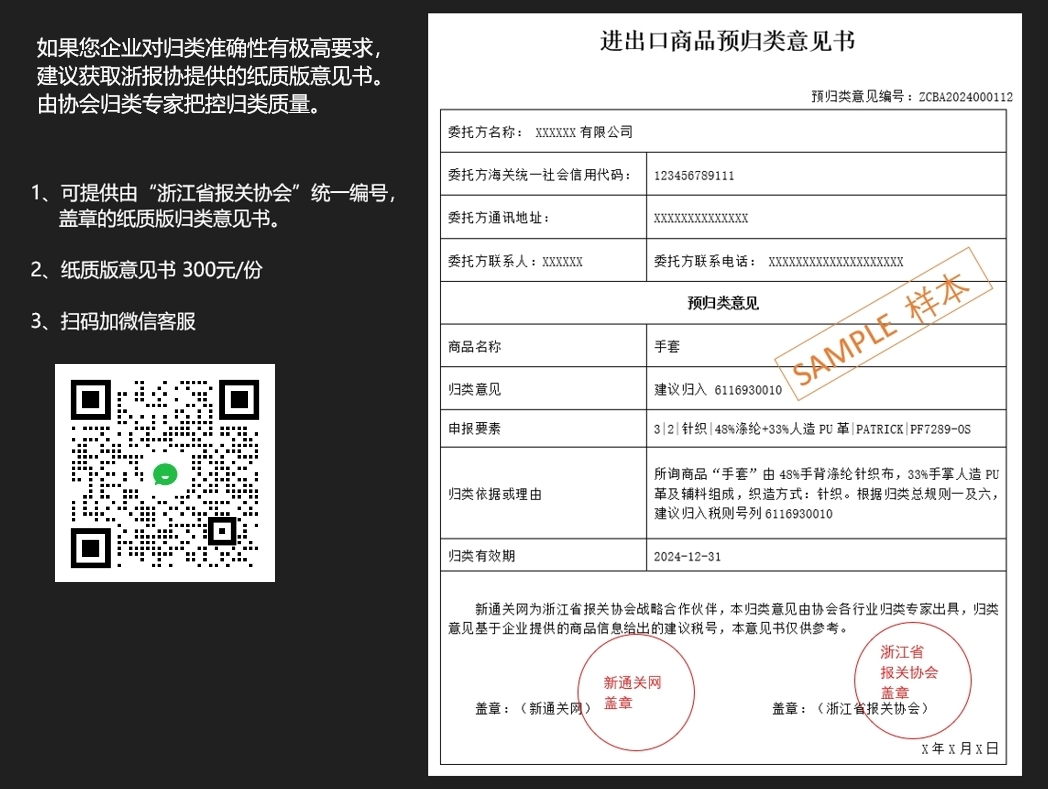Click the date line X 年 X 月 X 日
This screenshot has width=1048, height=789.
(x=960, y=749)
